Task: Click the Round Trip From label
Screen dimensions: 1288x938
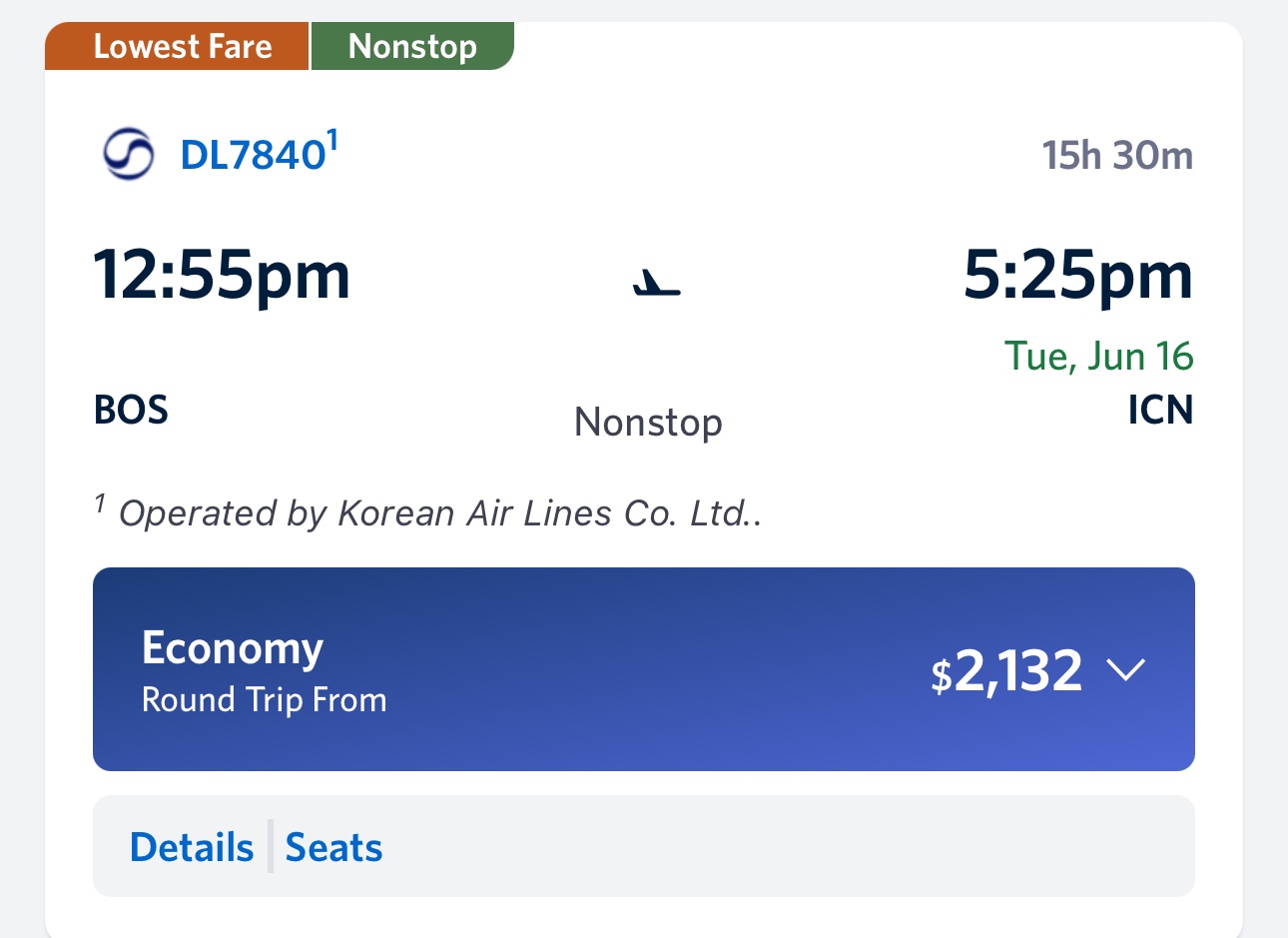Action: pos(264,699)
